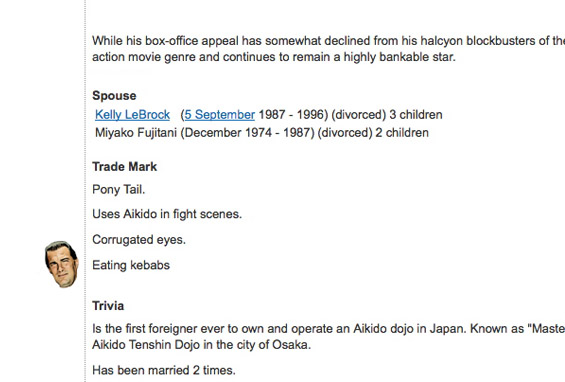Image resolution: width=565 pixels, height=382 pixels.
Task: Click the first foreigner Aikido dojo trivia line
Action: click(x=328, y=329)
